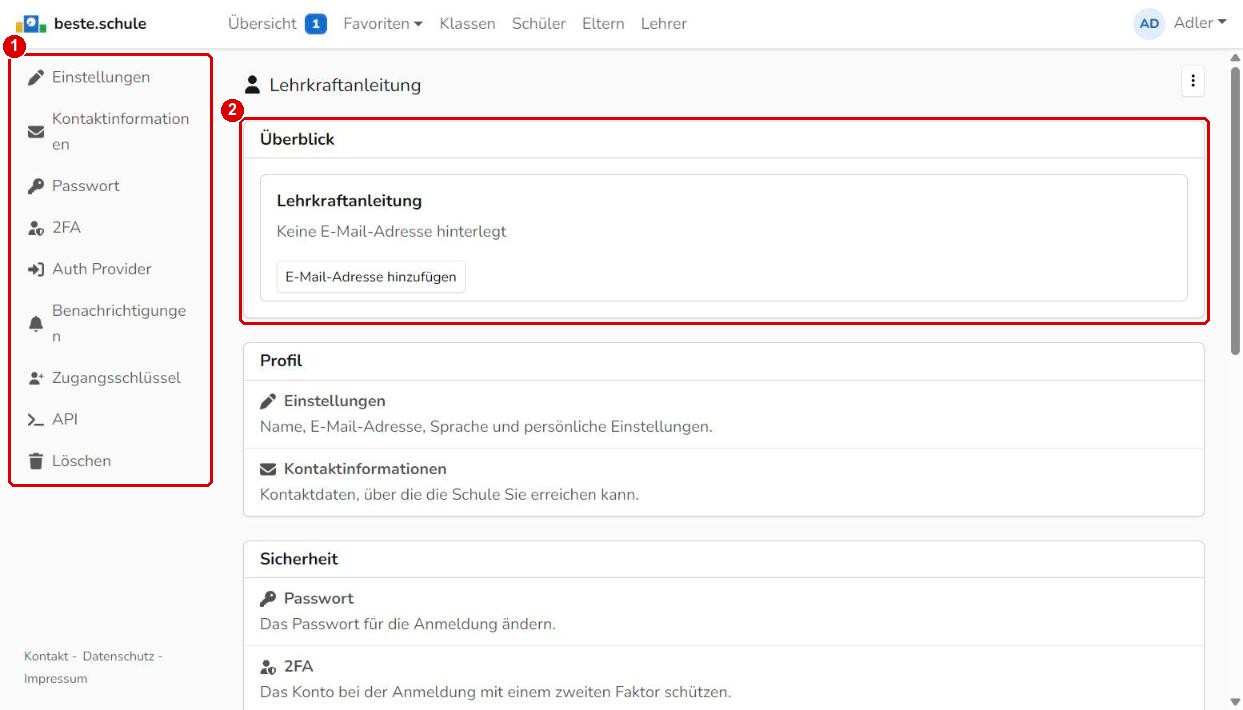Click the AD avatar badge
The width and height of the screenshot is (1243, 710).
[x=1151, y=24]
